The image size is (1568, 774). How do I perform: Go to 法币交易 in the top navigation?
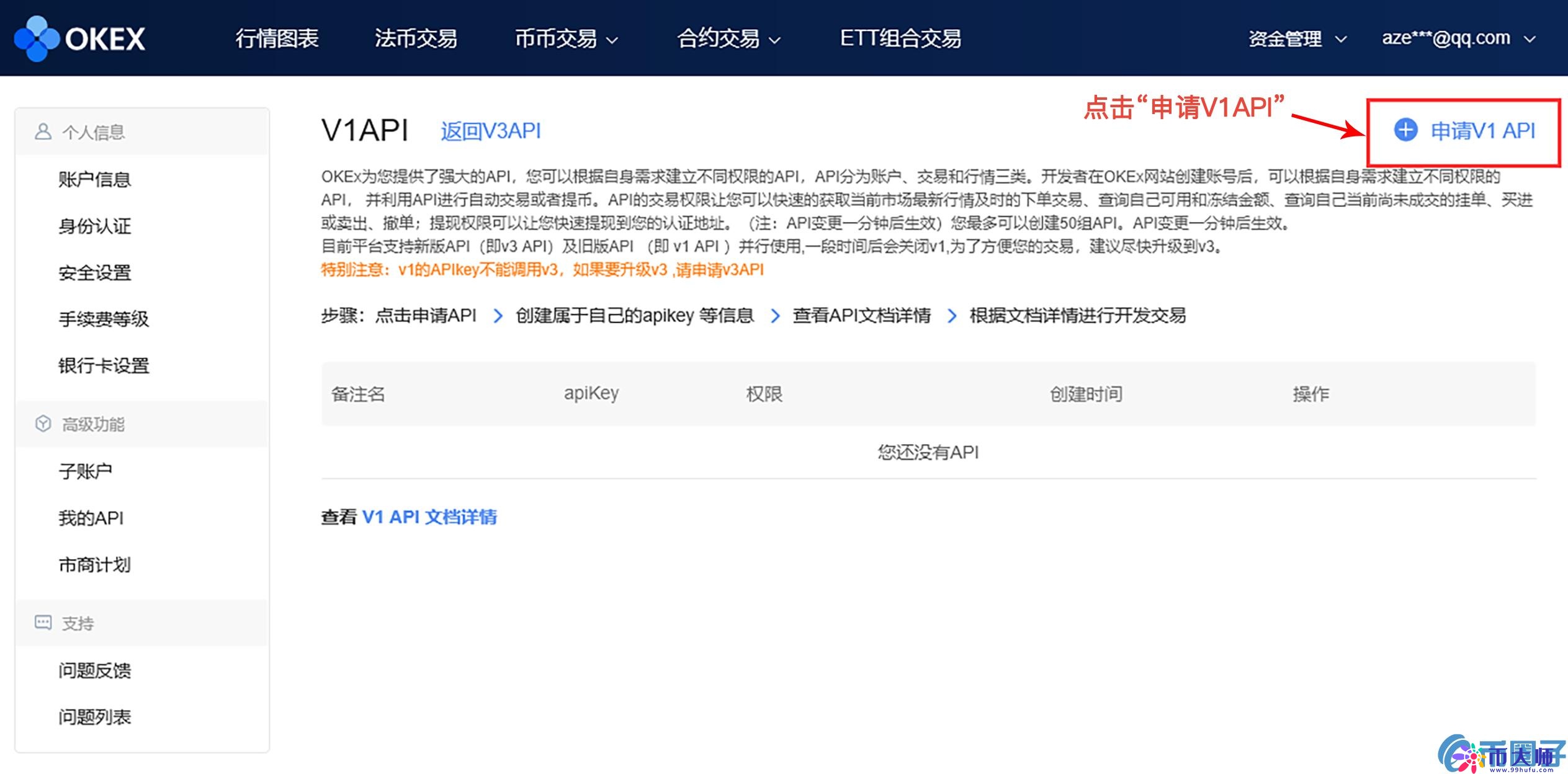tap(416, 38)
